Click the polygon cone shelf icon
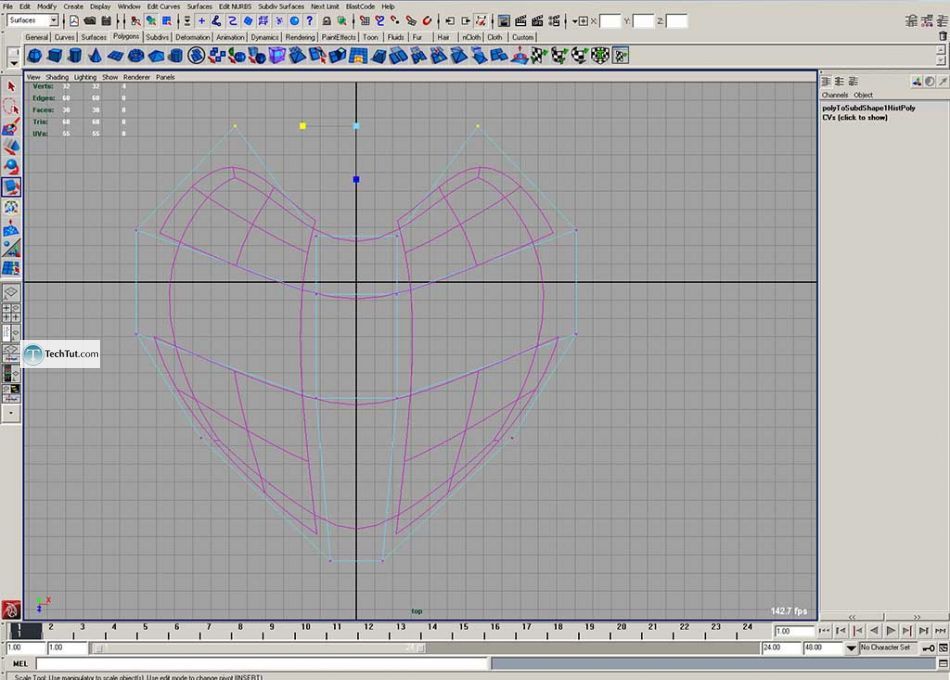This screenshot has width=950, height=680. 95,56
